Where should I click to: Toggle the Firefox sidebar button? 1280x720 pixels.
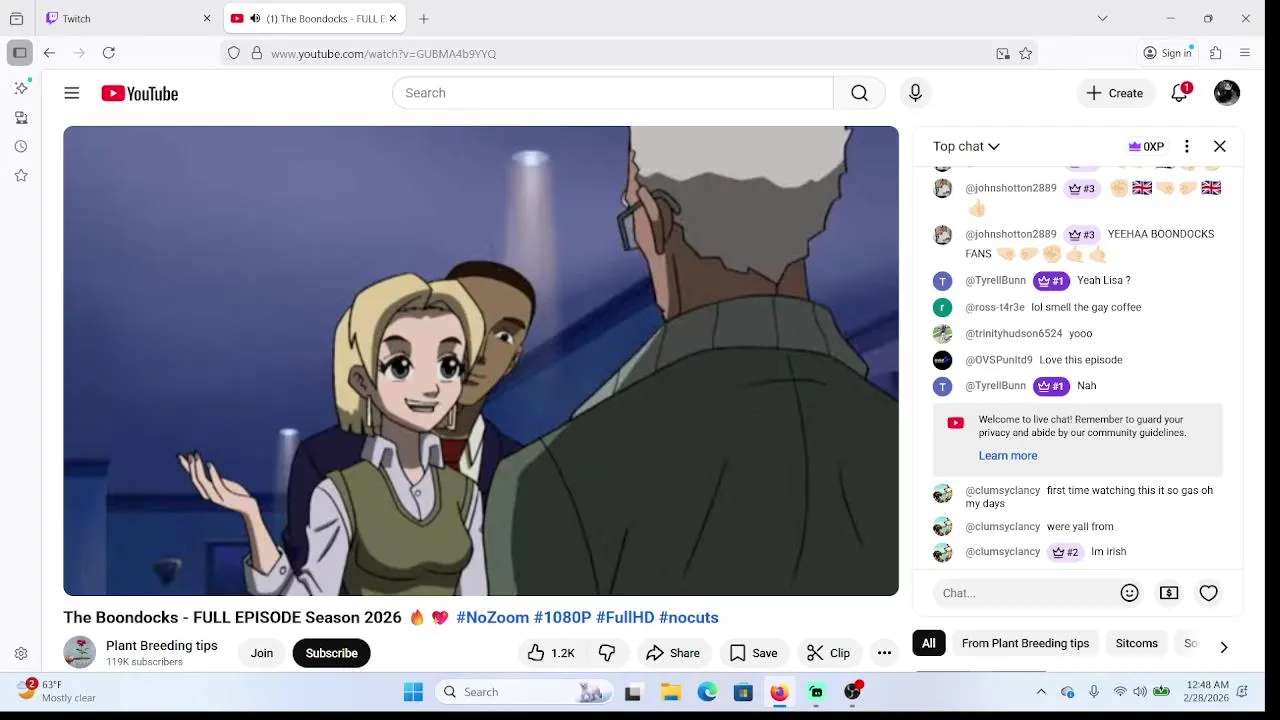[x=19, y=53]
